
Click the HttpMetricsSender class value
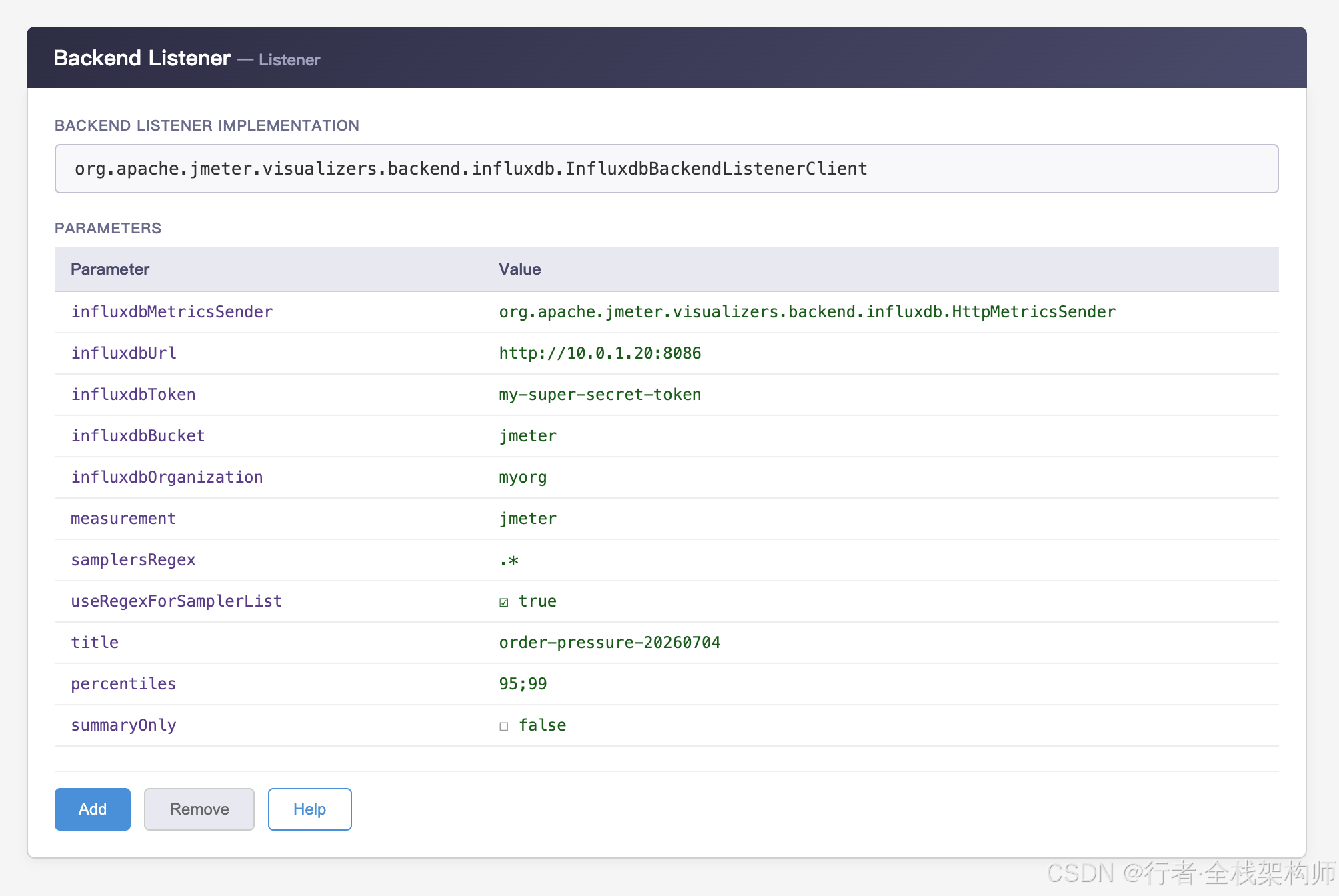pos(808,312)
